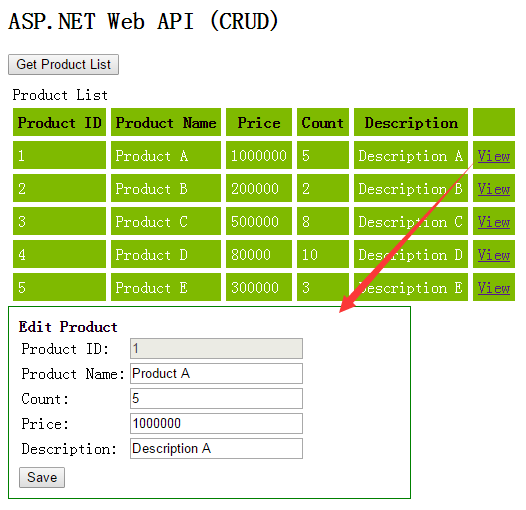Select the cell 'Product B'

166,188
